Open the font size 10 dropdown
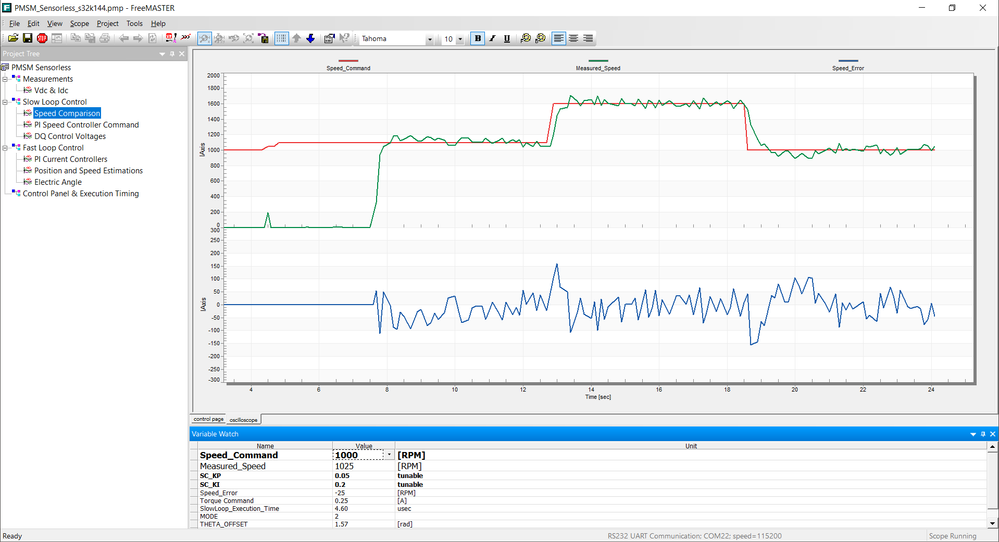Viewport: 999px width, 542px height. (x=460, y=39)
